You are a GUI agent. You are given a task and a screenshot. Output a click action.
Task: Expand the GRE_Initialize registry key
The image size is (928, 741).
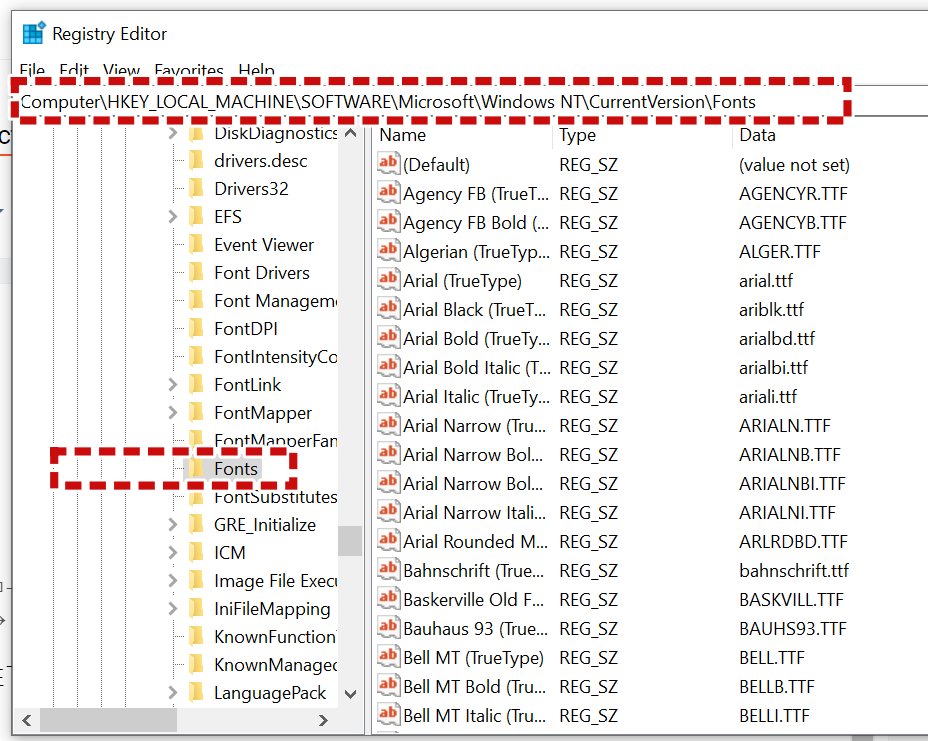172,524
